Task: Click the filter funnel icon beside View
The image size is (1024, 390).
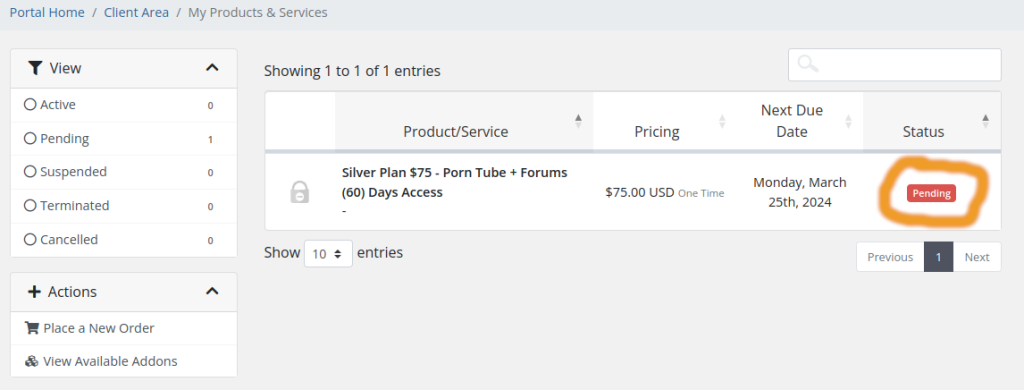Action: tap(35, 67)
